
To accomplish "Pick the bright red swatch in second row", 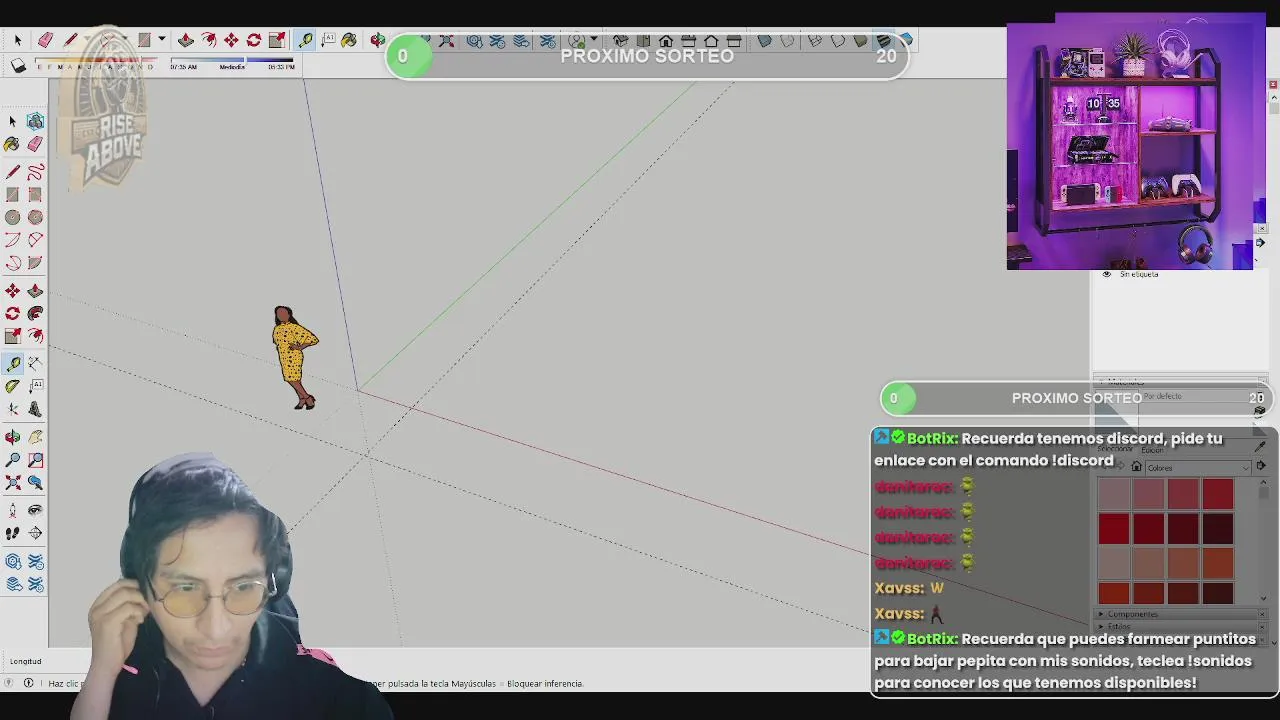I will 1114,528.
